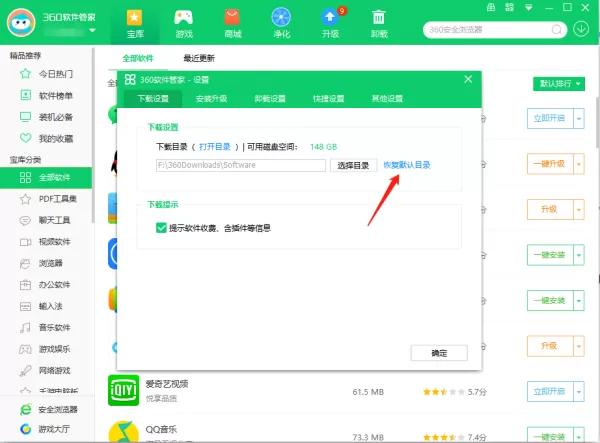This screenshot has width=600, height=443.
Task: Expand arrow beside 爱奇艺视频 立即开启 button
Action: tap(579, 391)
